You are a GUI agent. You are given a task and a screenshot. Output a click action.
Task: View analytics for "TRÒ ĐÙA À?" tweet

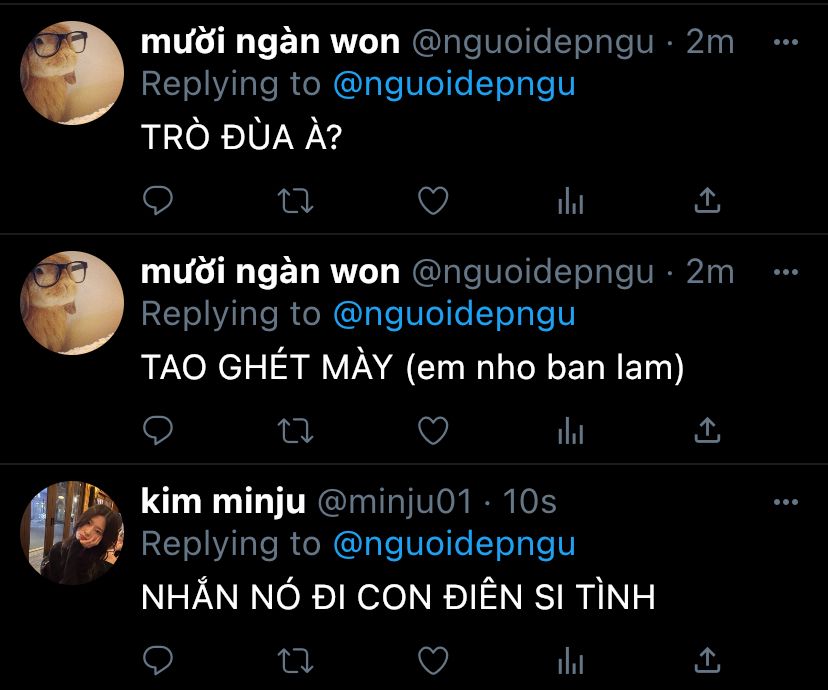570,201
